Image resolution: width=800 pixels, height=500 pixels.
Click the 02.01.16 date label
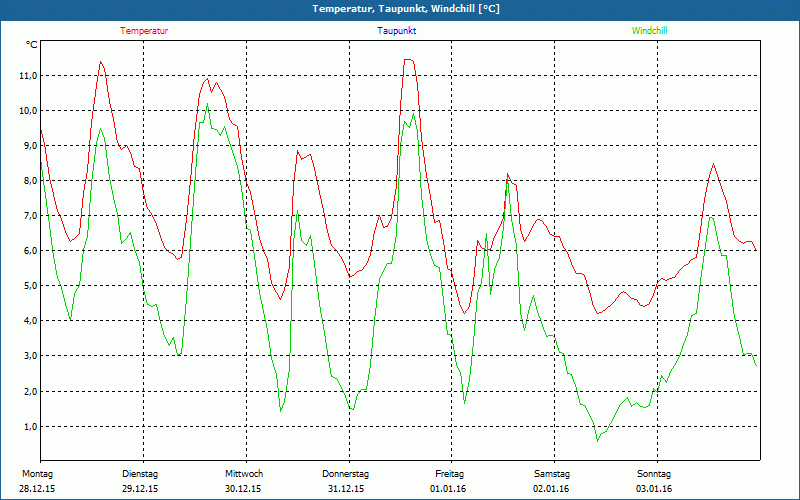[551, 489]
